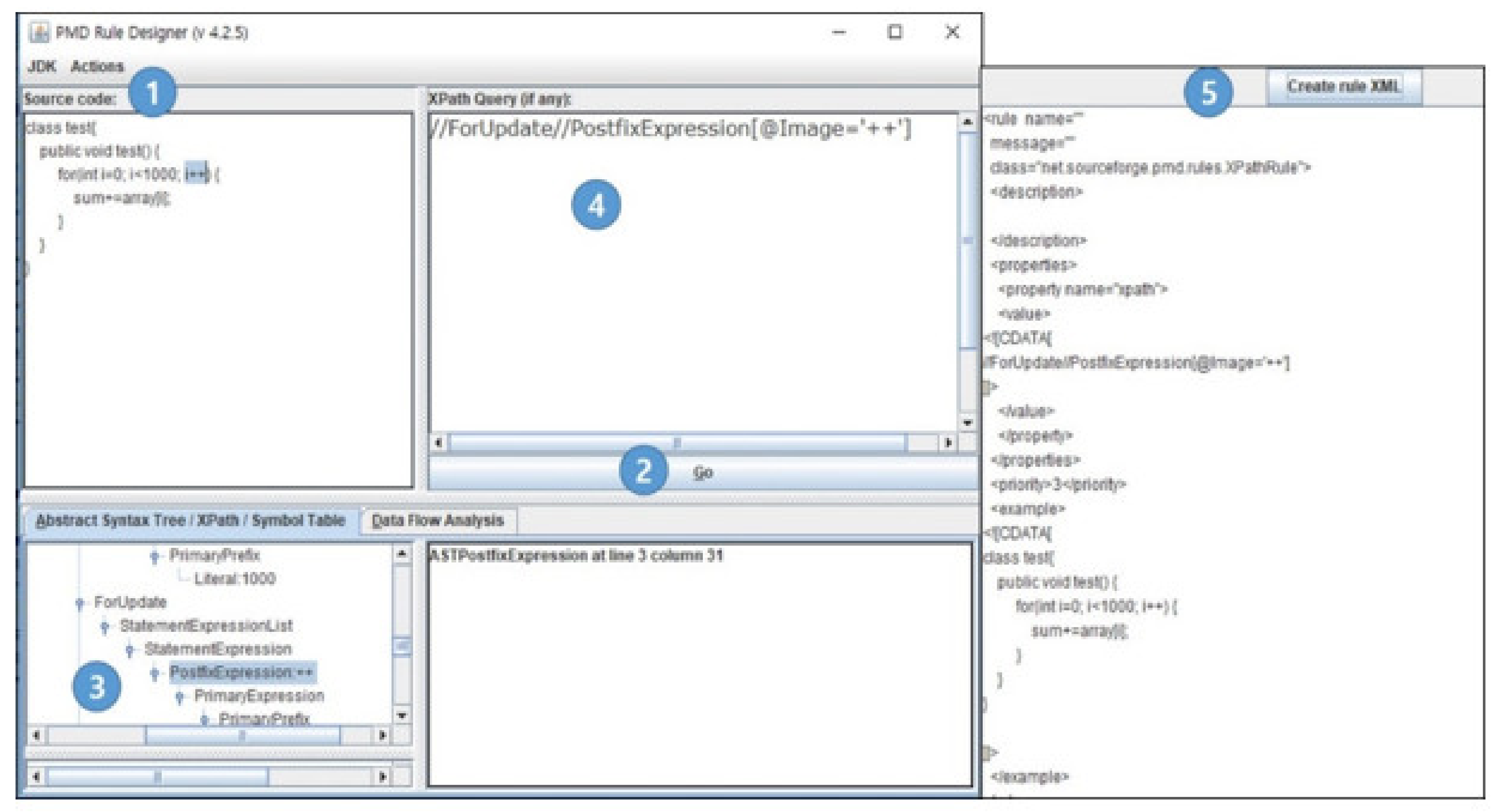1504x812 pixels.
Task: Select the top PrimaryPrefix tree node
Action: click(214, 555)
